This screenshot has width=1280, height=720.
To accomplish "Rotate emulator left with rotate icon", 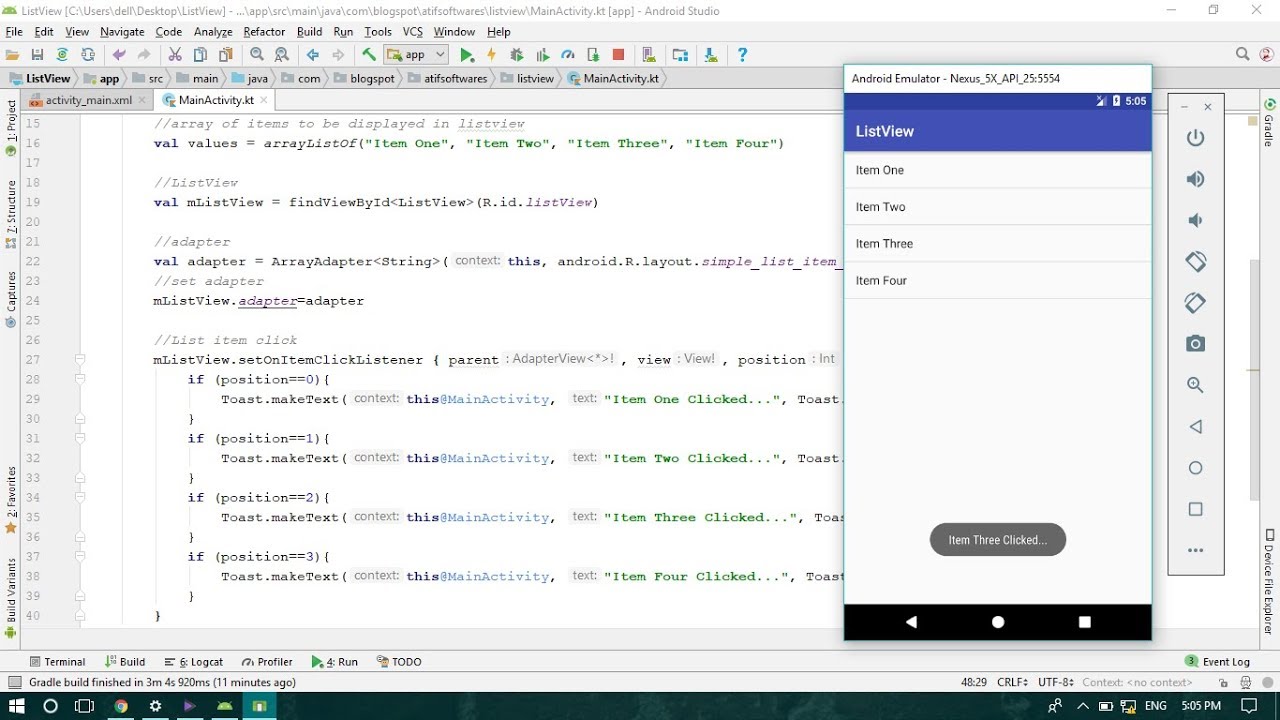I will coord(1195,261).
